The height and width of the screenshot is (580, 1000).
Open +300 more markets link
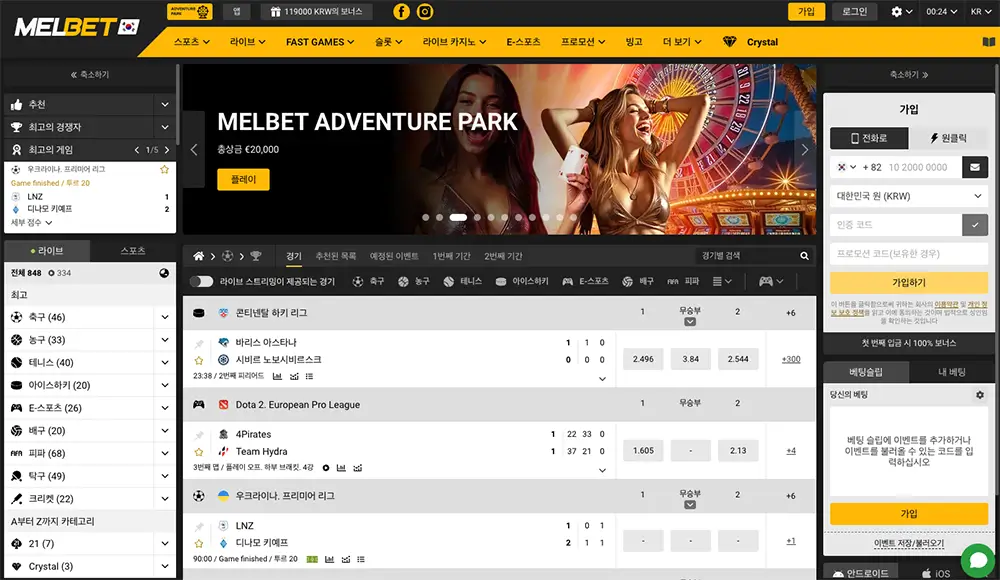tap(791, 359)
